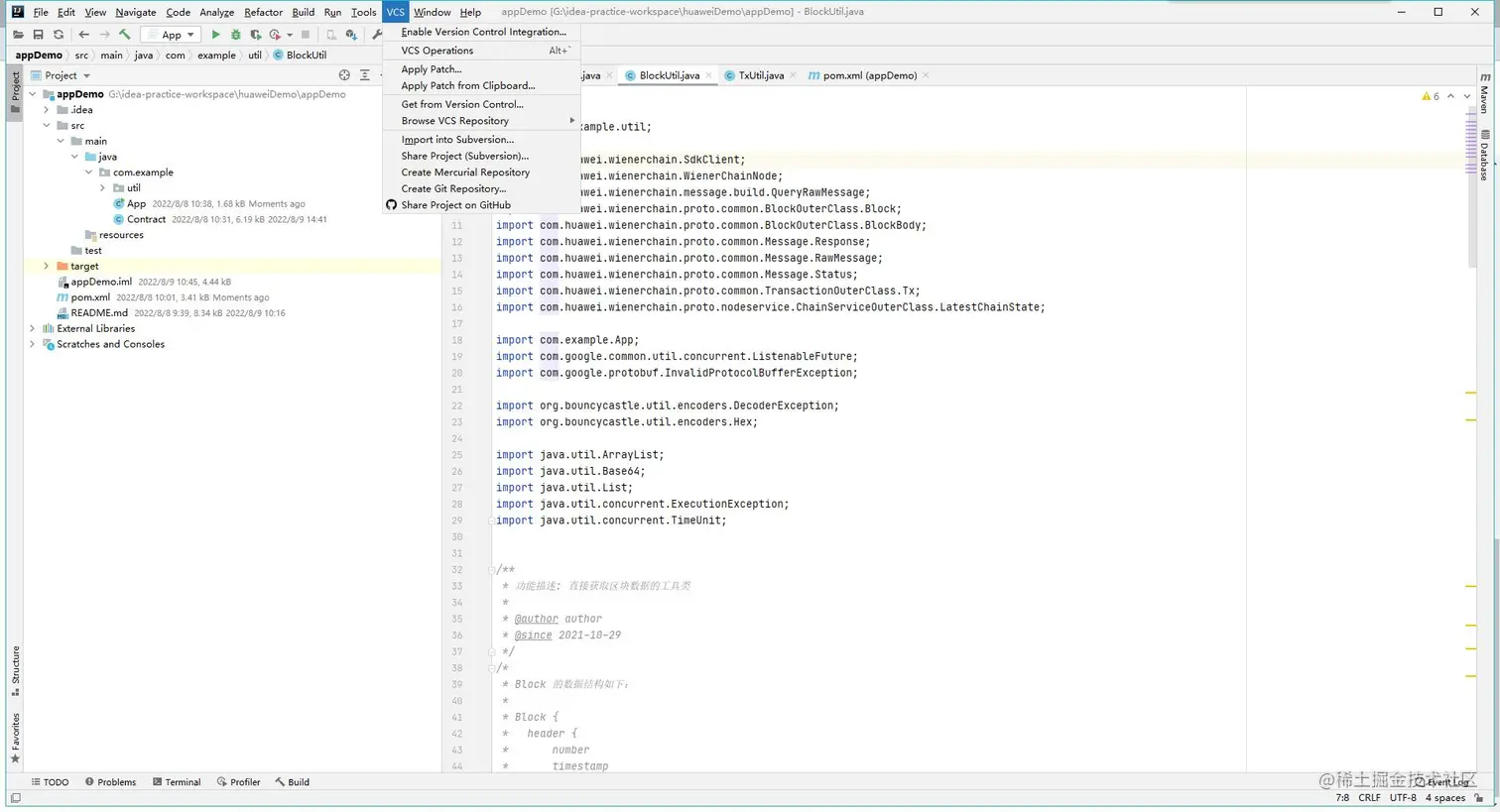Viewport: 1500px width, 812px height.
Task: Expand the .idea folder
Action: click(47, 110)
